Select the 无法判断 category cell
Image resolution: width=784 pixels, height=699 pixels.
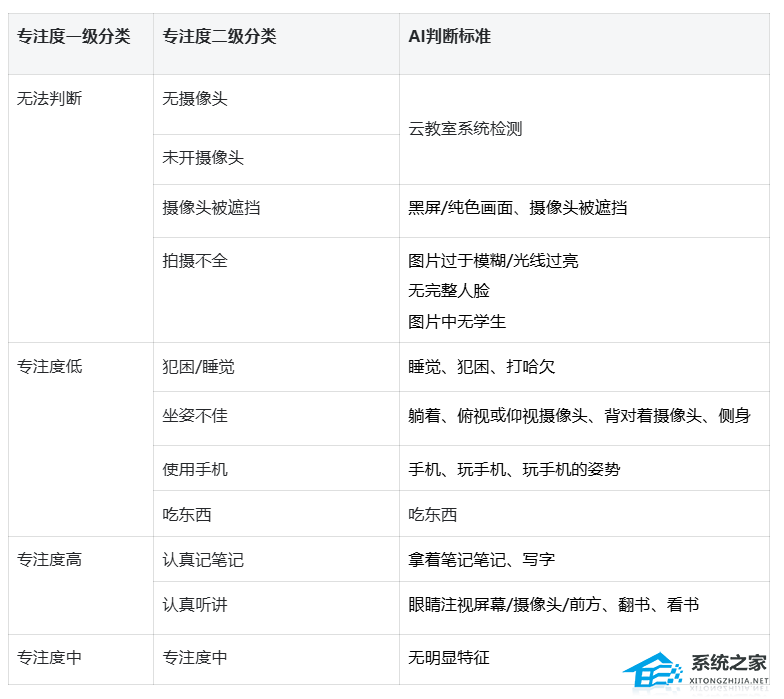[50, 100]
